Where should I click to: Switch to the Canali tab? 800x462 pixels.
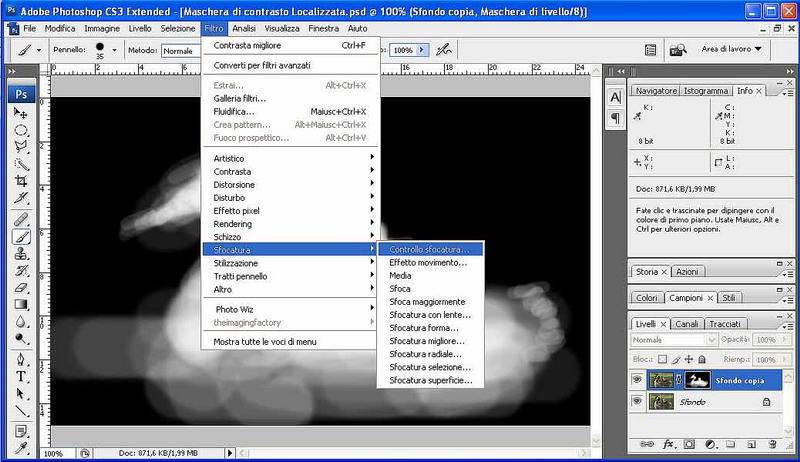[x=686, y=324]
